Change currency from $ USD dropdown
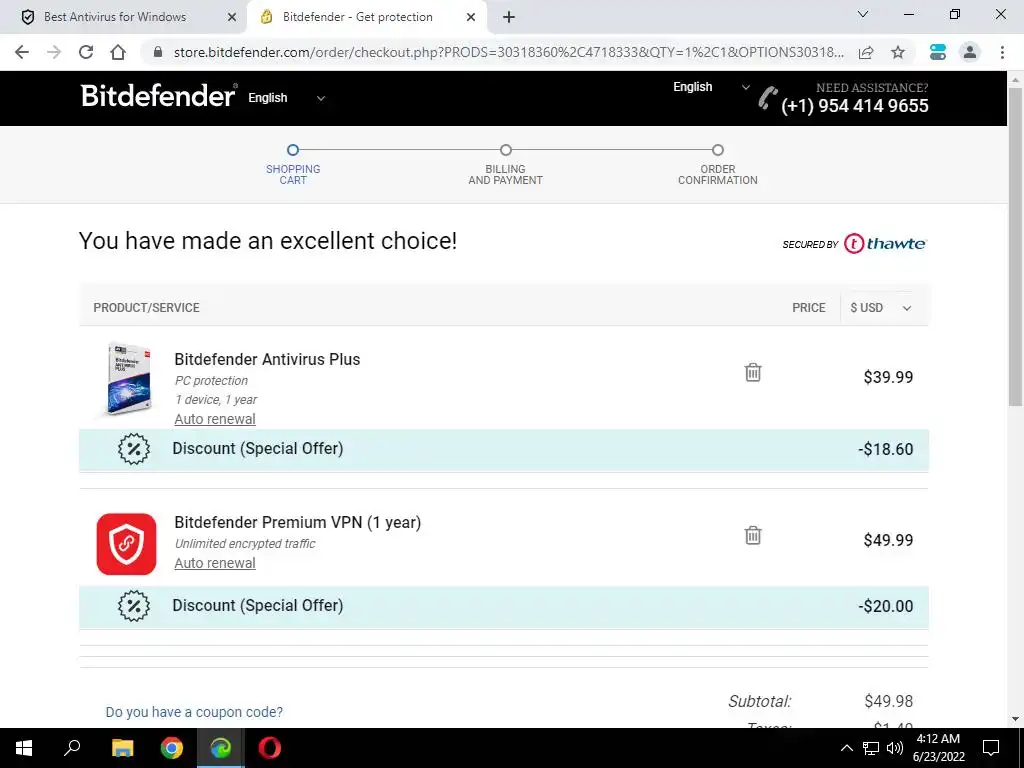 (x=880, y=308)
